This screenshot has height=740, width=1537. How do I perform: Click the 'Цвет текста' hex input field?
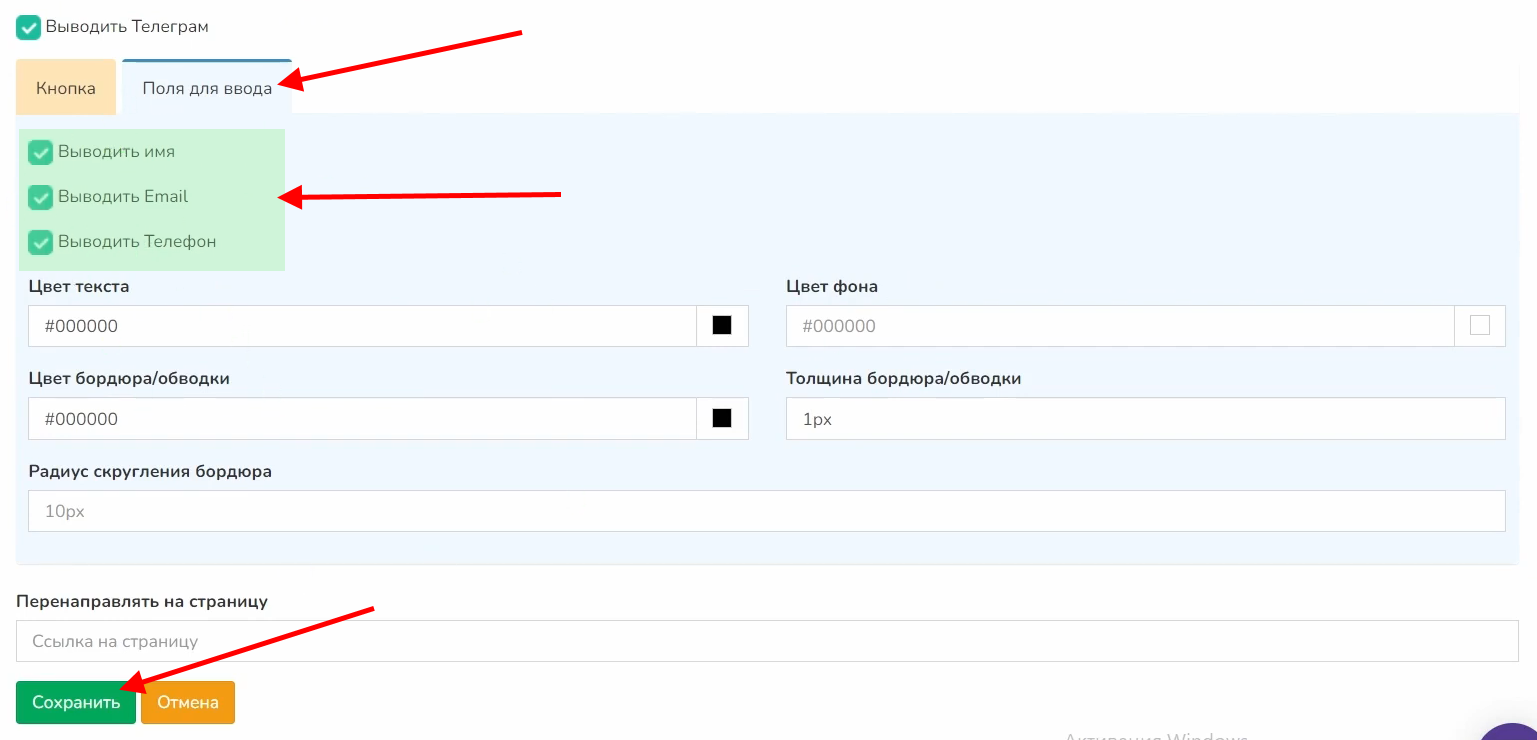click(x=362, y=326)
